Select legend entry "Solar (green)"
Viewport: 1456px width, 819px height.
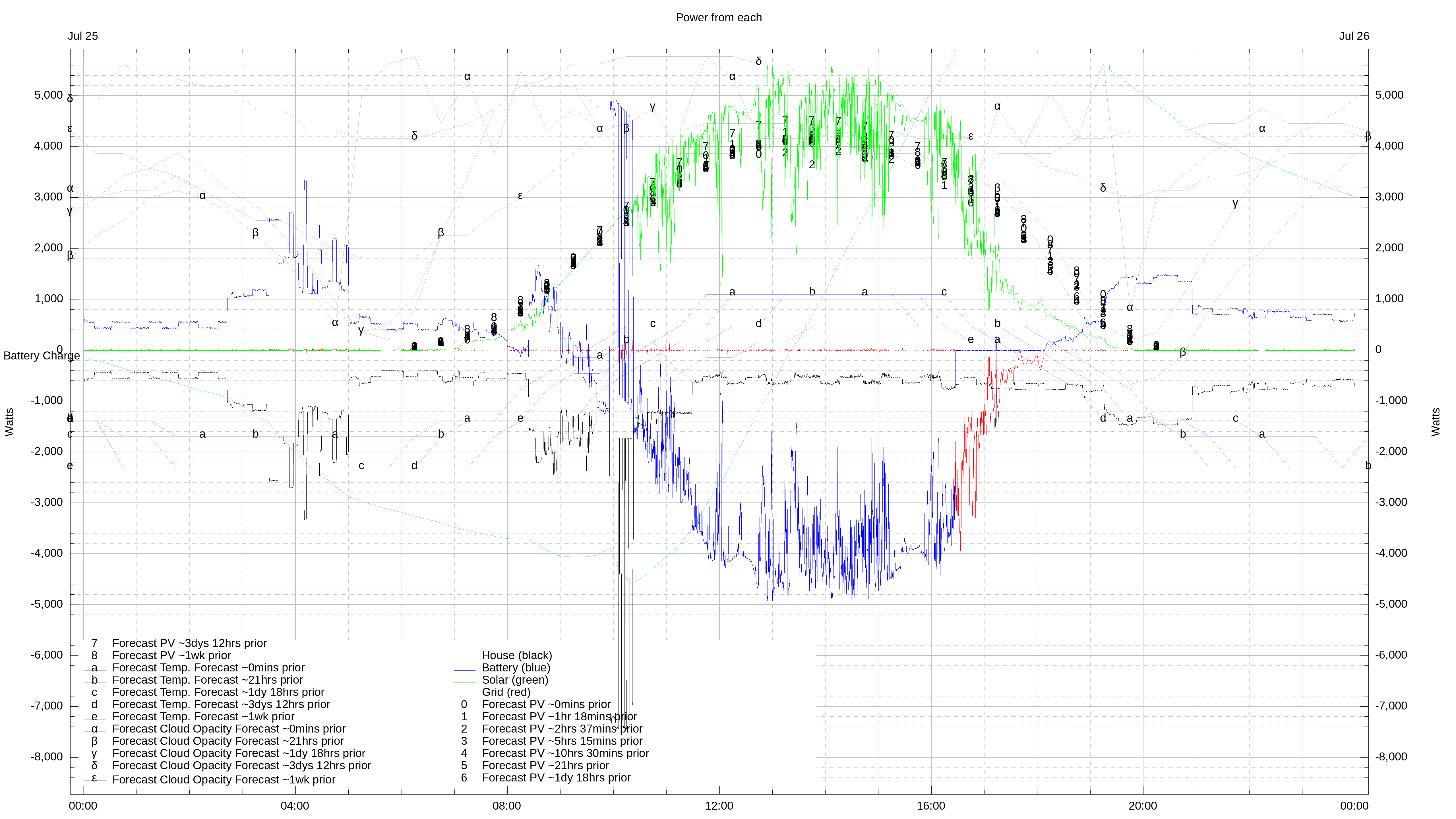tap(515, 680)
